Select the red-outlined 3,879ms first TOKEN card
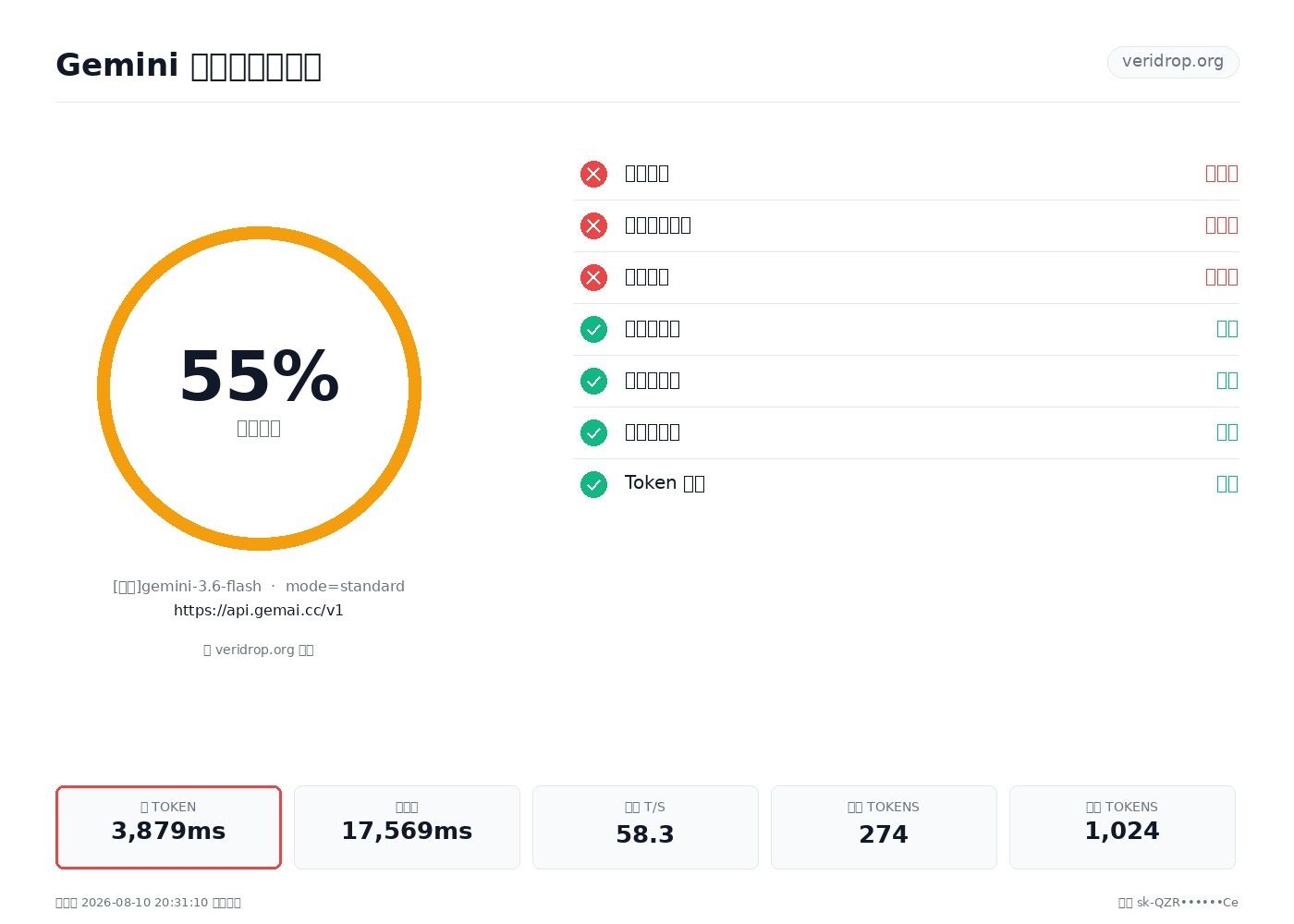1294x924 pixels. pos(168,827)
